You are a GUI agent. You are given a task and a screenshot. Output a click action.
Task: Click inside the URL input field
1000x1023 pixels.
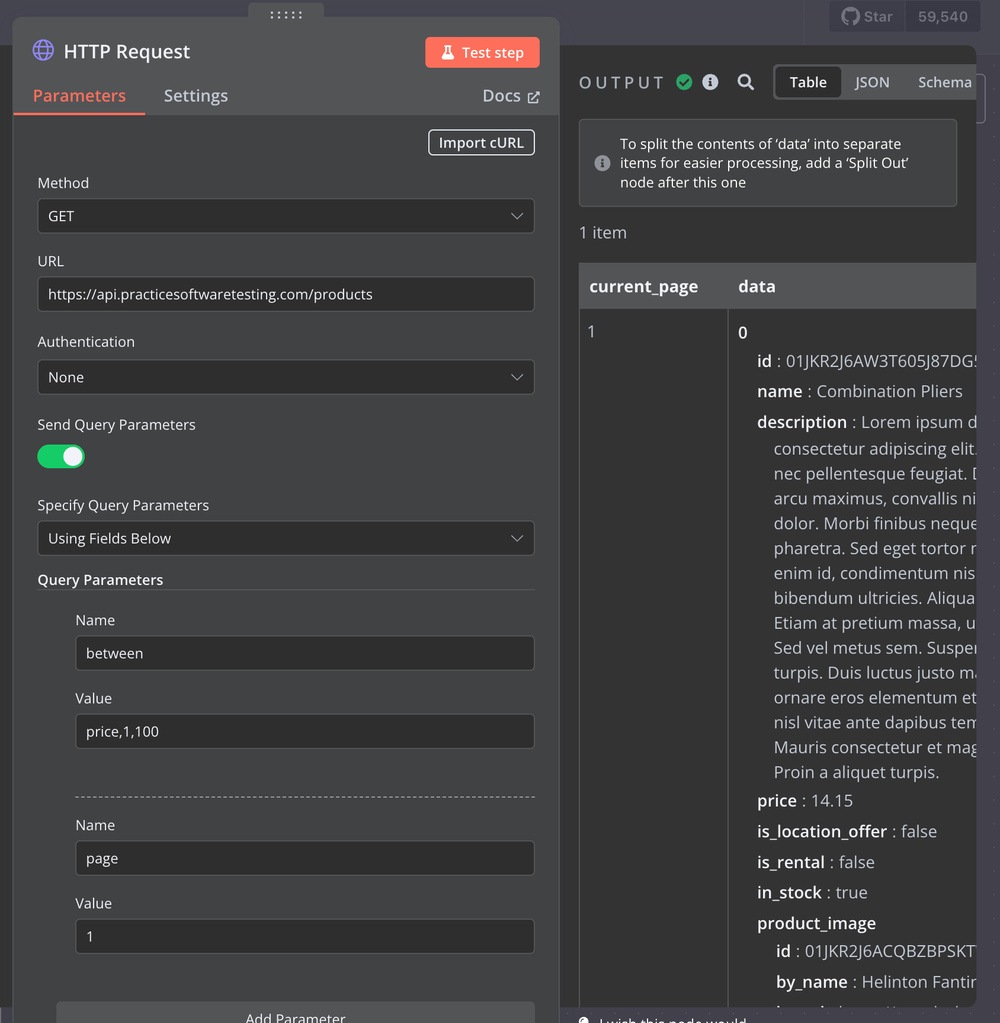point(285,294)
